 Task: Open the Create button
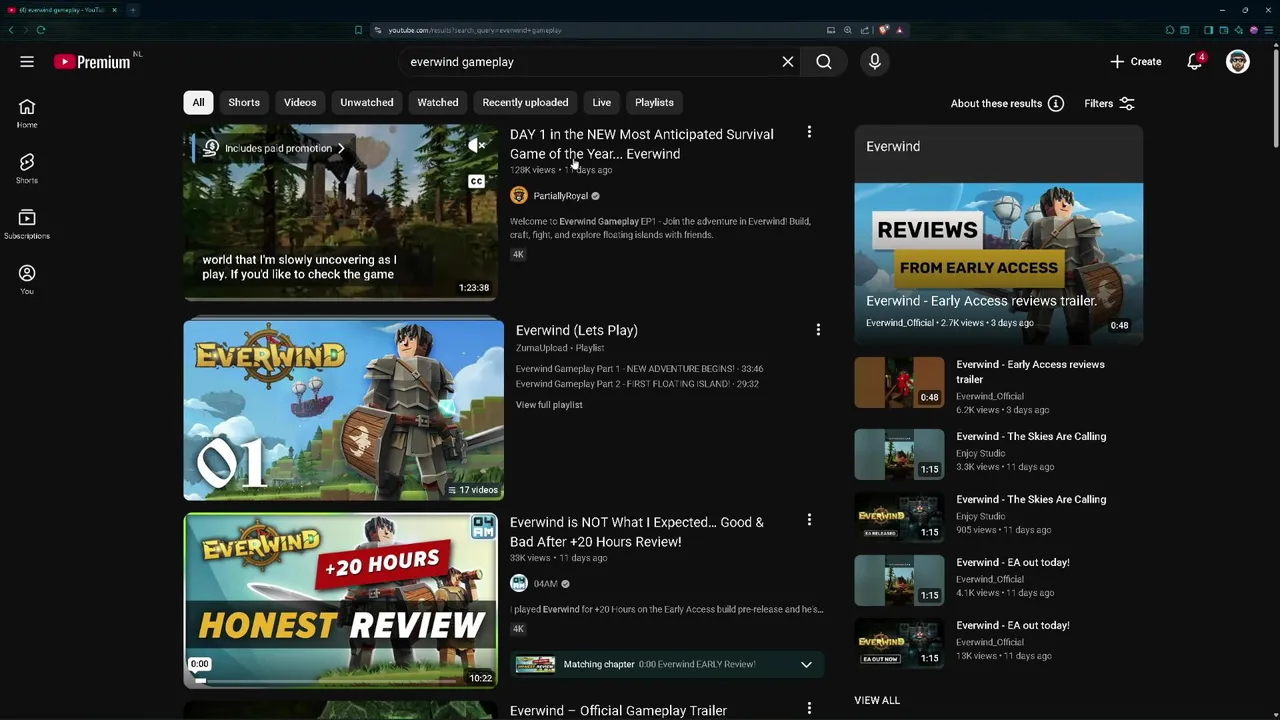1136,62
